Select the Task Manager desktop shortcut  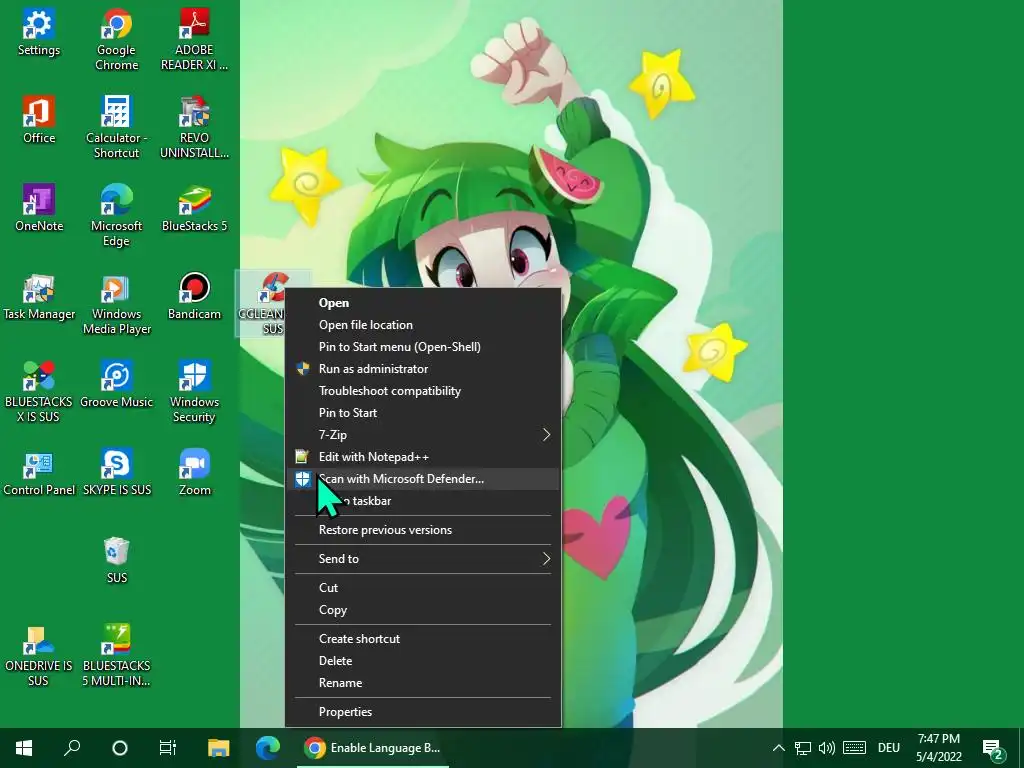pos(39,297)
